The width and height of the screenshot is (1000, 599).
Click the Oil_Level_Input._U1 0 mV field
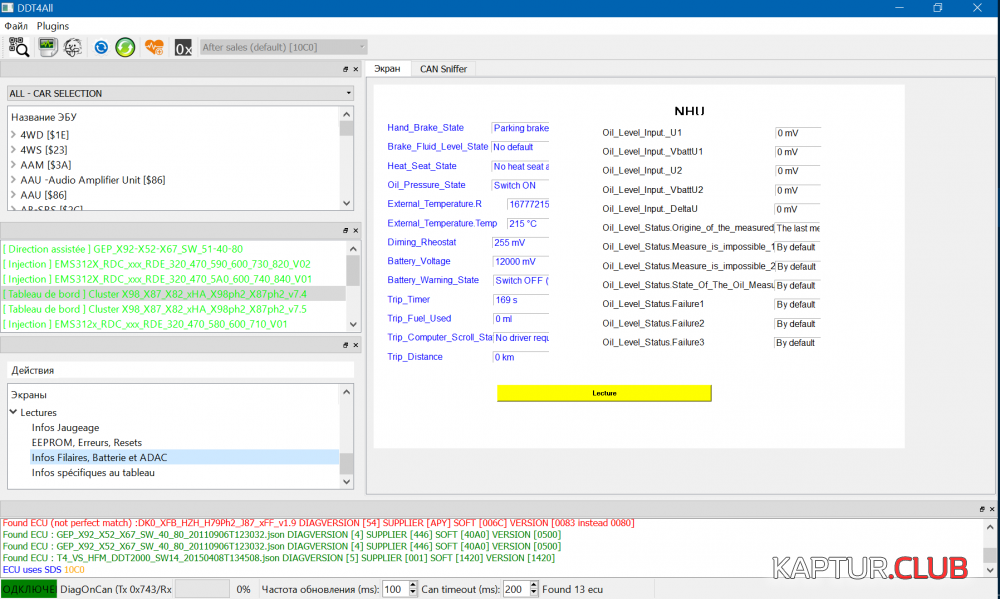(x=798, y=133)
